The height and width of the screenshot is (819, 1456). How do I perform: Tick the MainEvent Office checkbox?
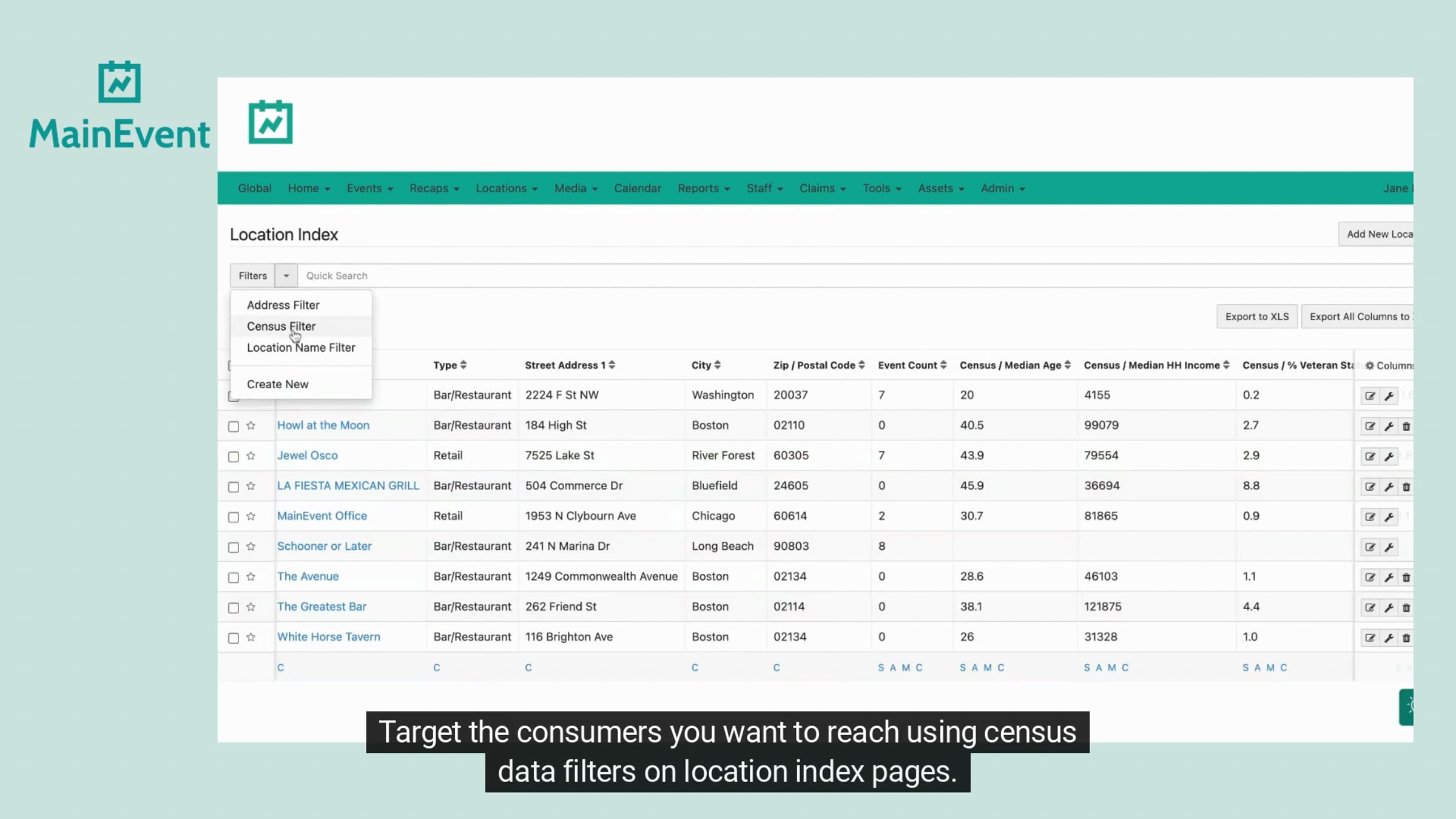(234, 517)
